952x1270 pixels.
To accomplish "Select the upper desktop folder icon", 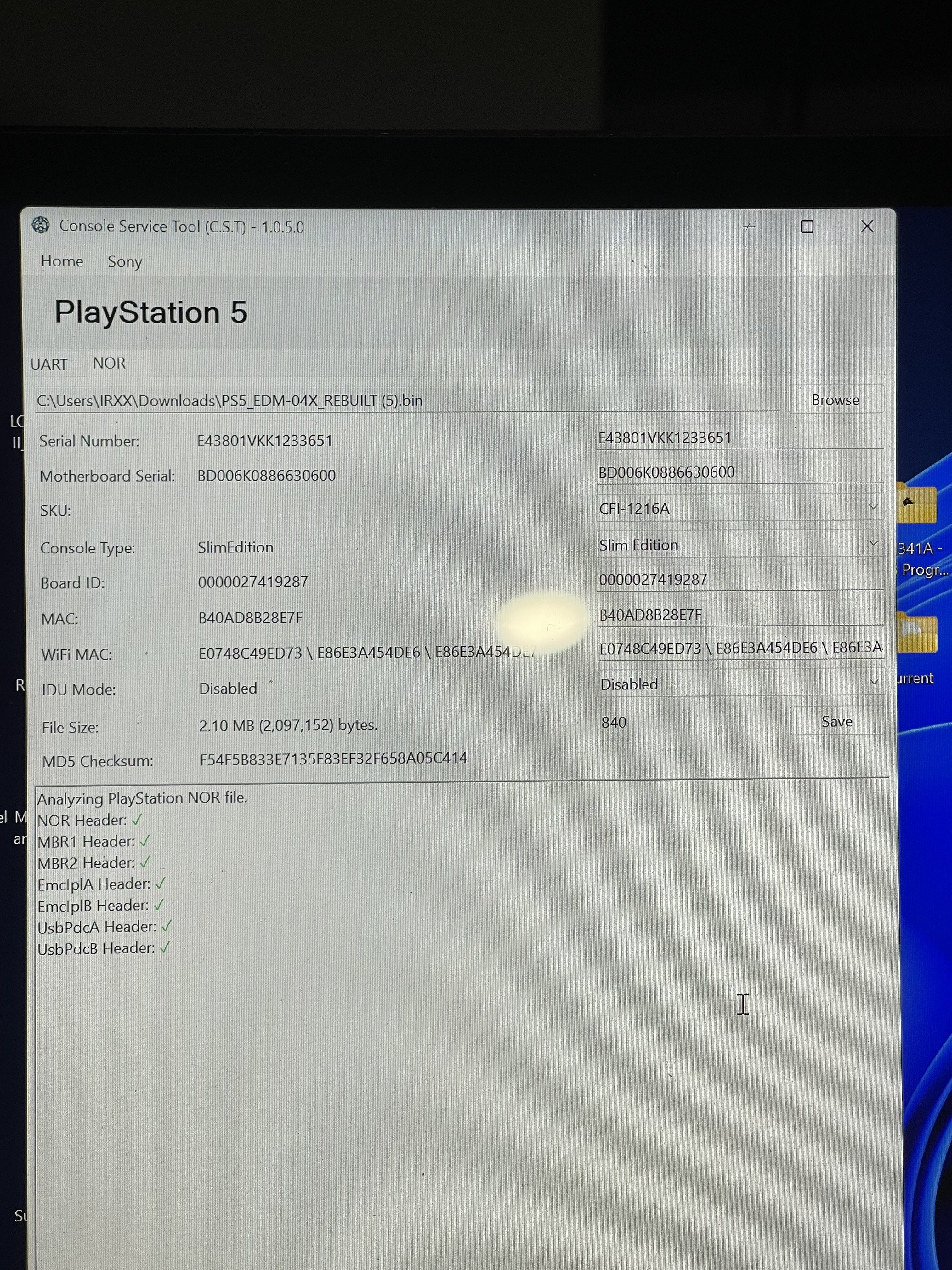I will click(x=916, y=503).
